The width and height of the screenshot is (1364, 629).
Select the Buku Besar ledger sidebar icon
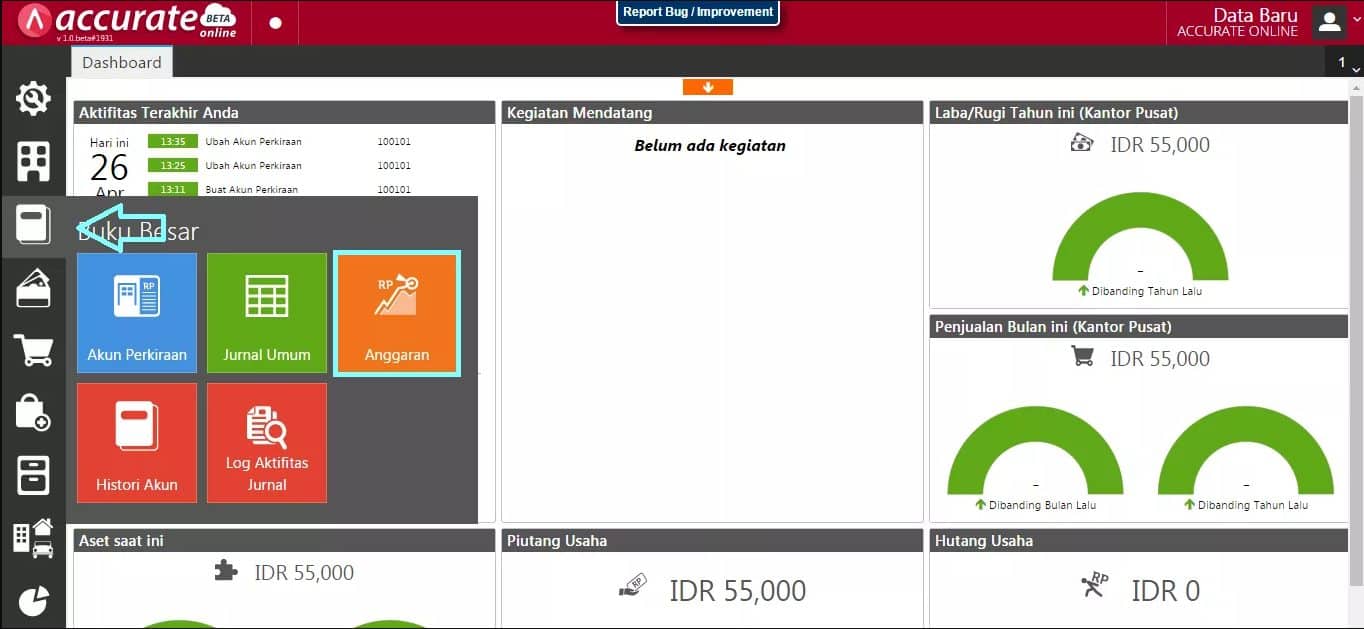point(33,224)
